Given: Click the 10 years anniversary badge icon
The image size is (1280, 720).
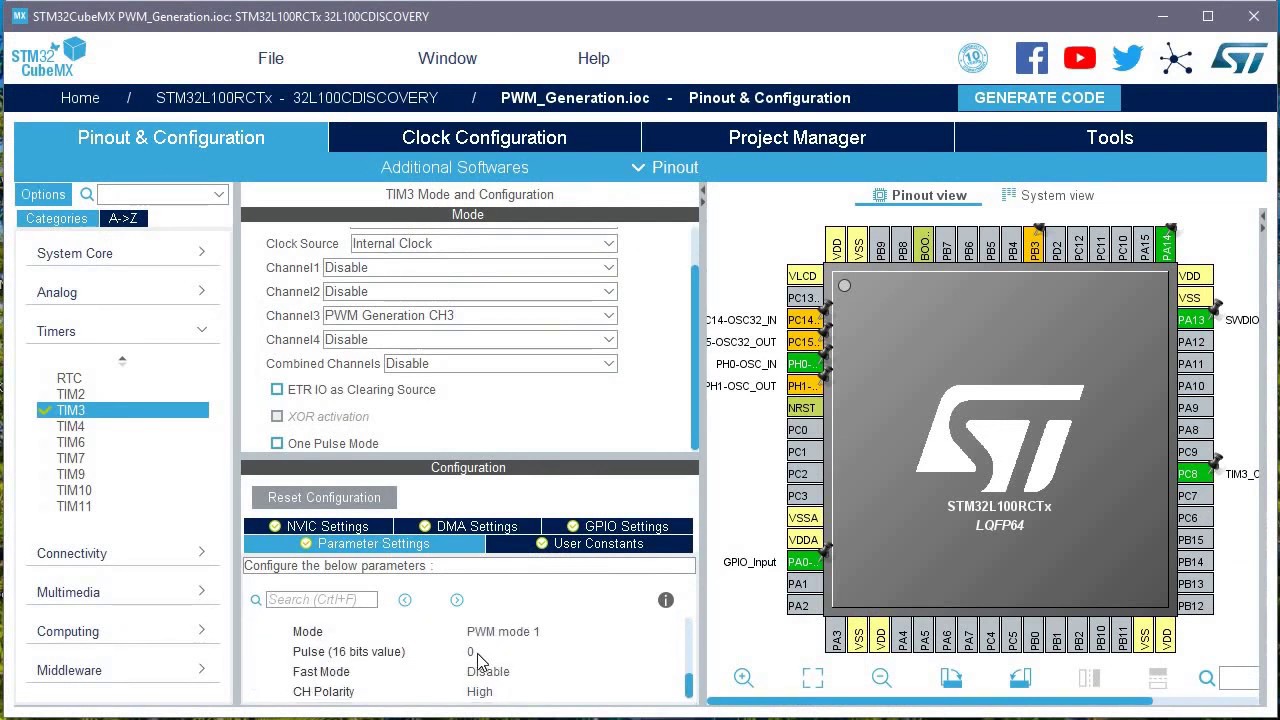Looking at the screenshot, I should pos(973,58).
